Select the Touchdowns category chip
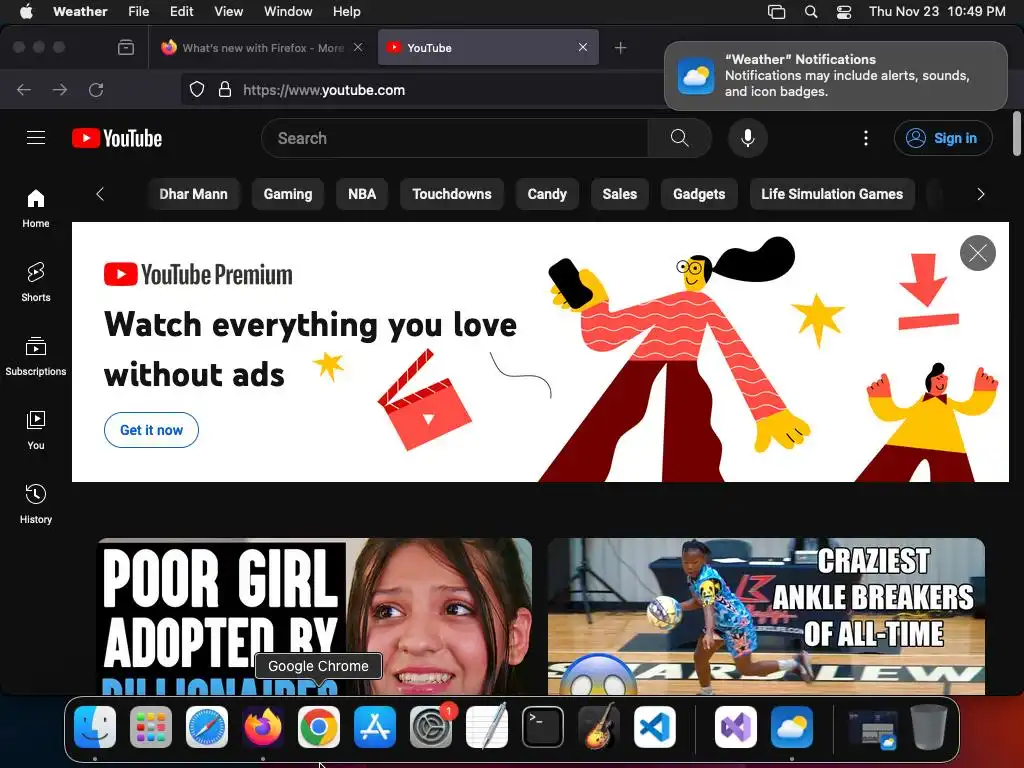The image size is (1024, 768). [452, 194]
